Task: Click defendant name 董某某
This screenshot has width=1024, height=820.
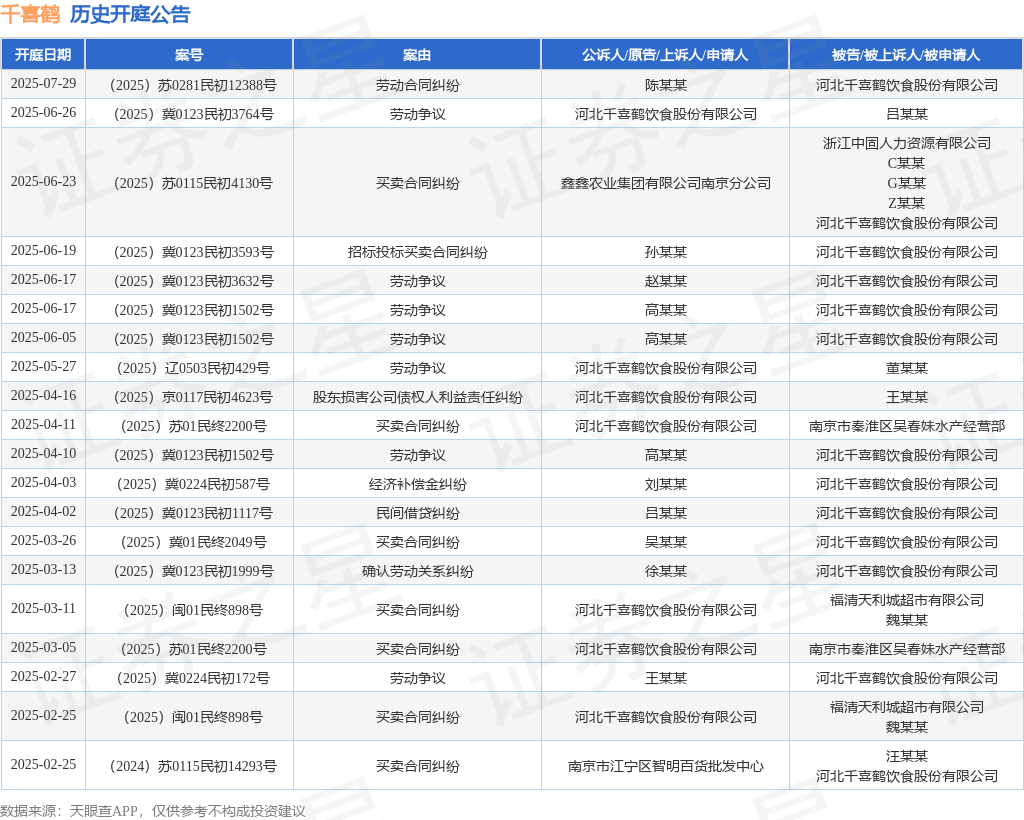Action: pyautogui.click(x=906, y=368)
